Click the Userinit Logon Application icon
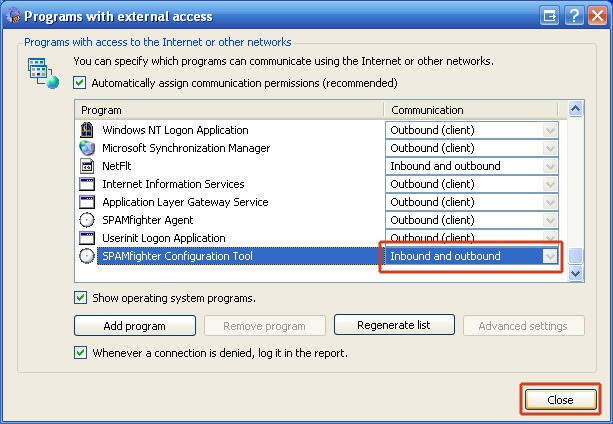Image resolution: width=613 pixels, height=424 pixels. 87,238
